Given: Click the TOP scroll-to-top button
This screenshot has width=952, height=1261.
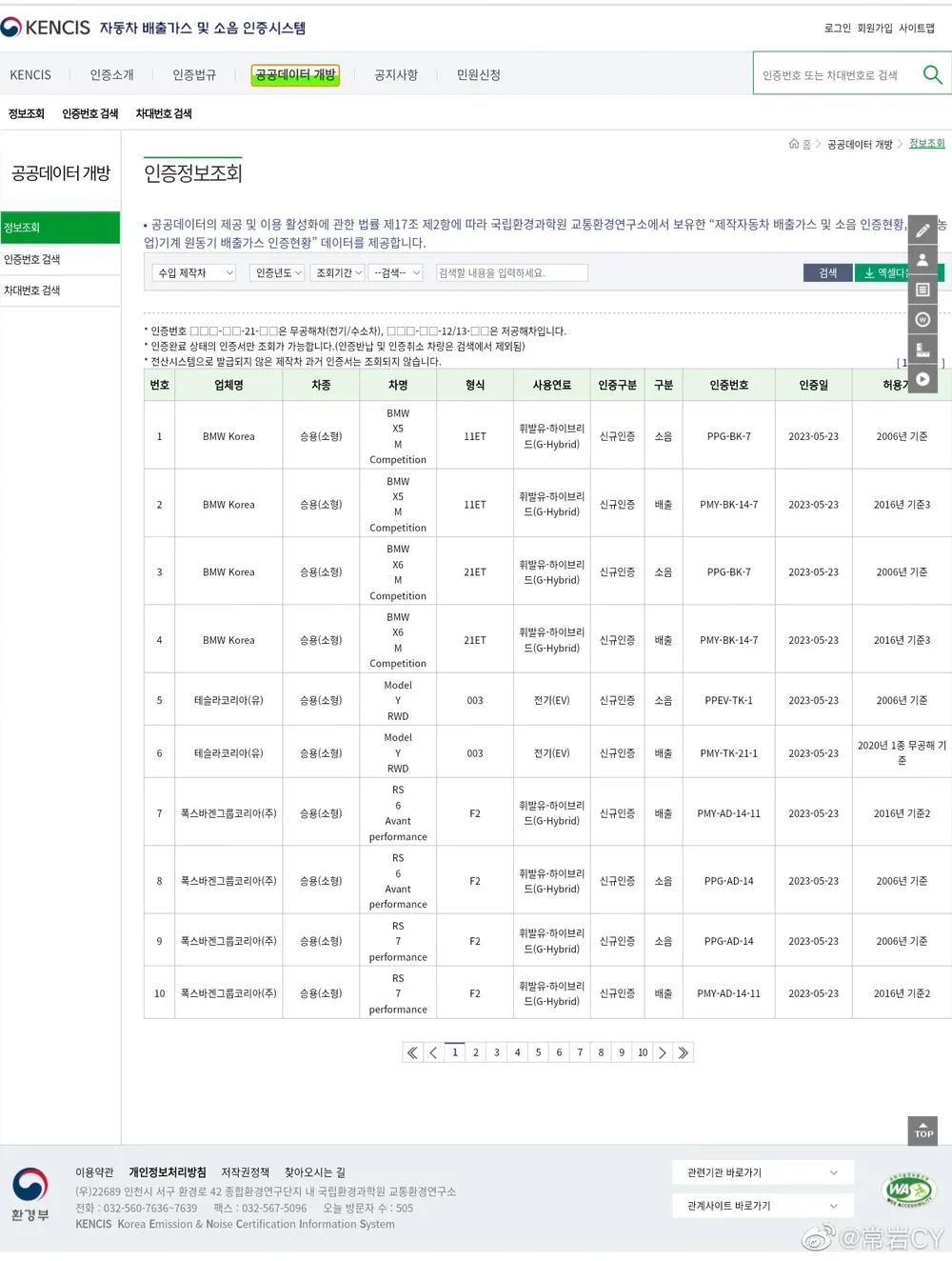Looking at the screenshot, I should pos(923,1131).
